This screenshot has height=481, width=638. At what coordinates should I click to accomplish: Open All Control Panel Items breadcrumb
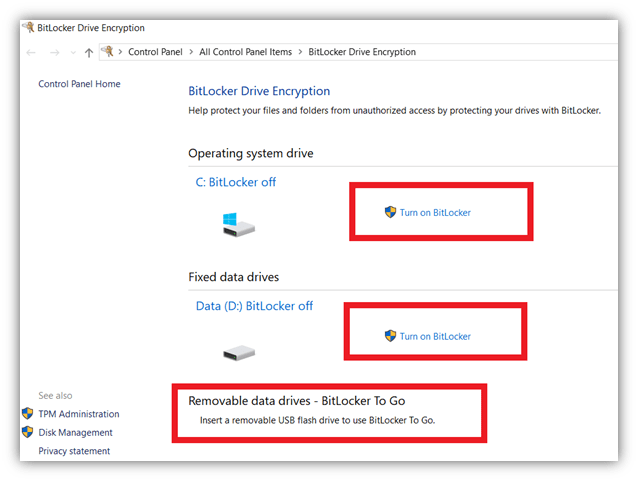click(x=245, y=52)
